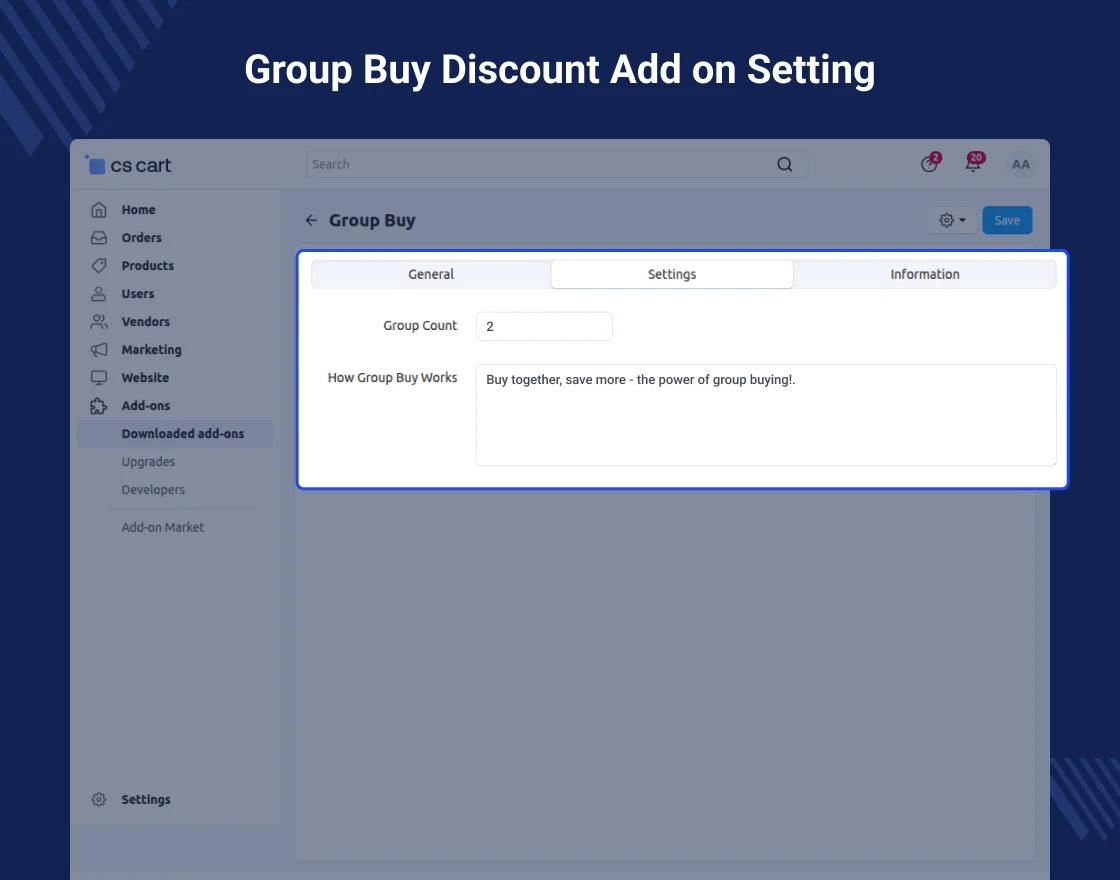This screenshot has height=880, width=1120.
Task: Open Settings at bottom of sidebar
Action: pos(146,800)
